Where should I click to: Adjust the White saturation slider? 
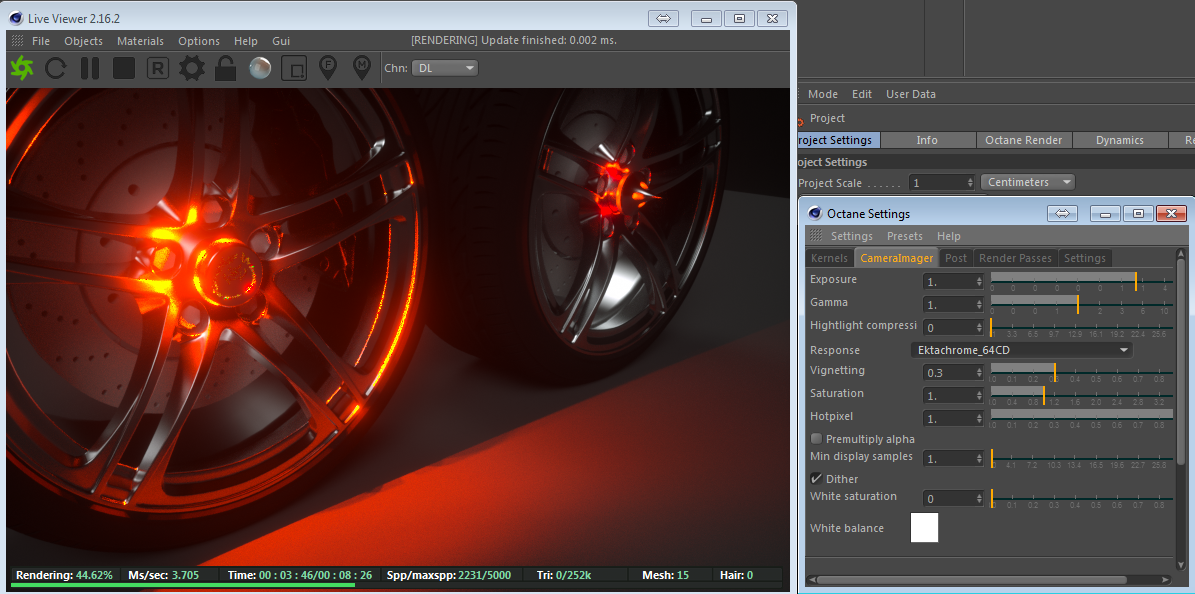pos(1081,499)
